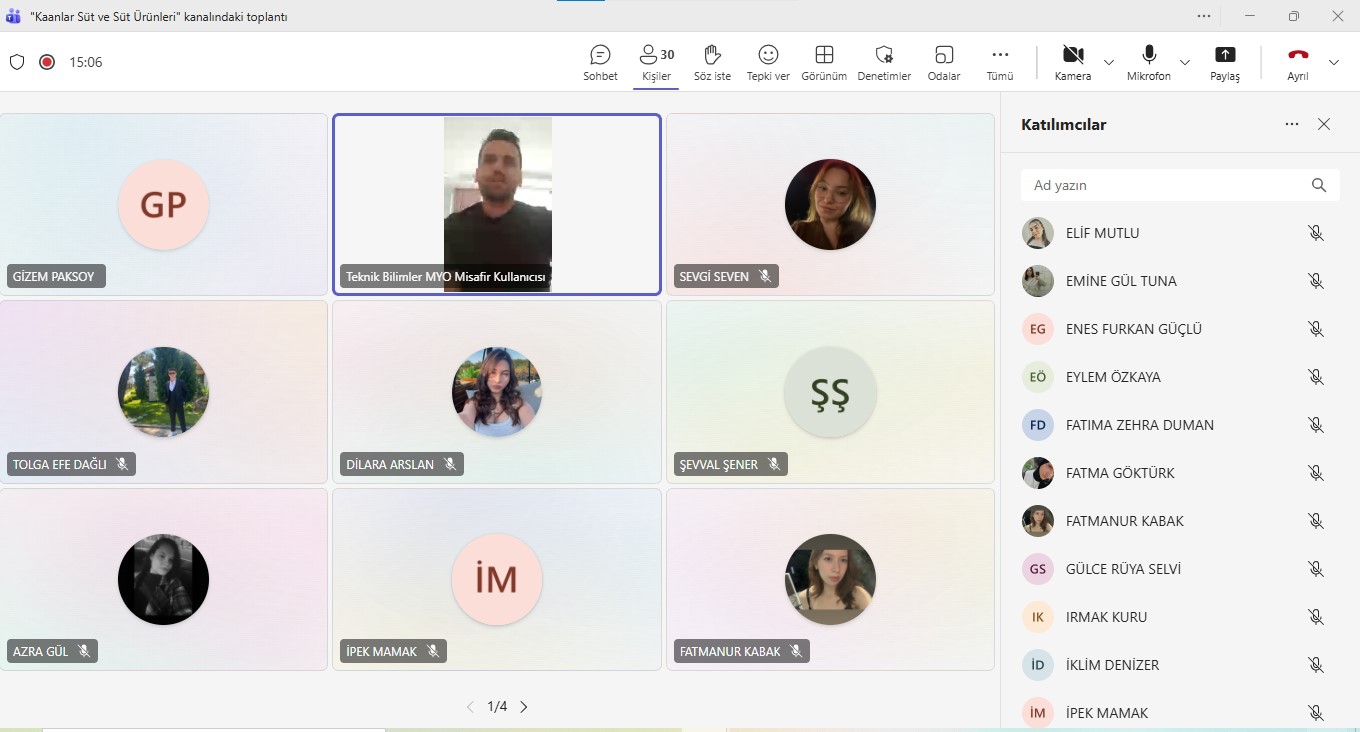Go to next page of participant tiles

point(523,707)
